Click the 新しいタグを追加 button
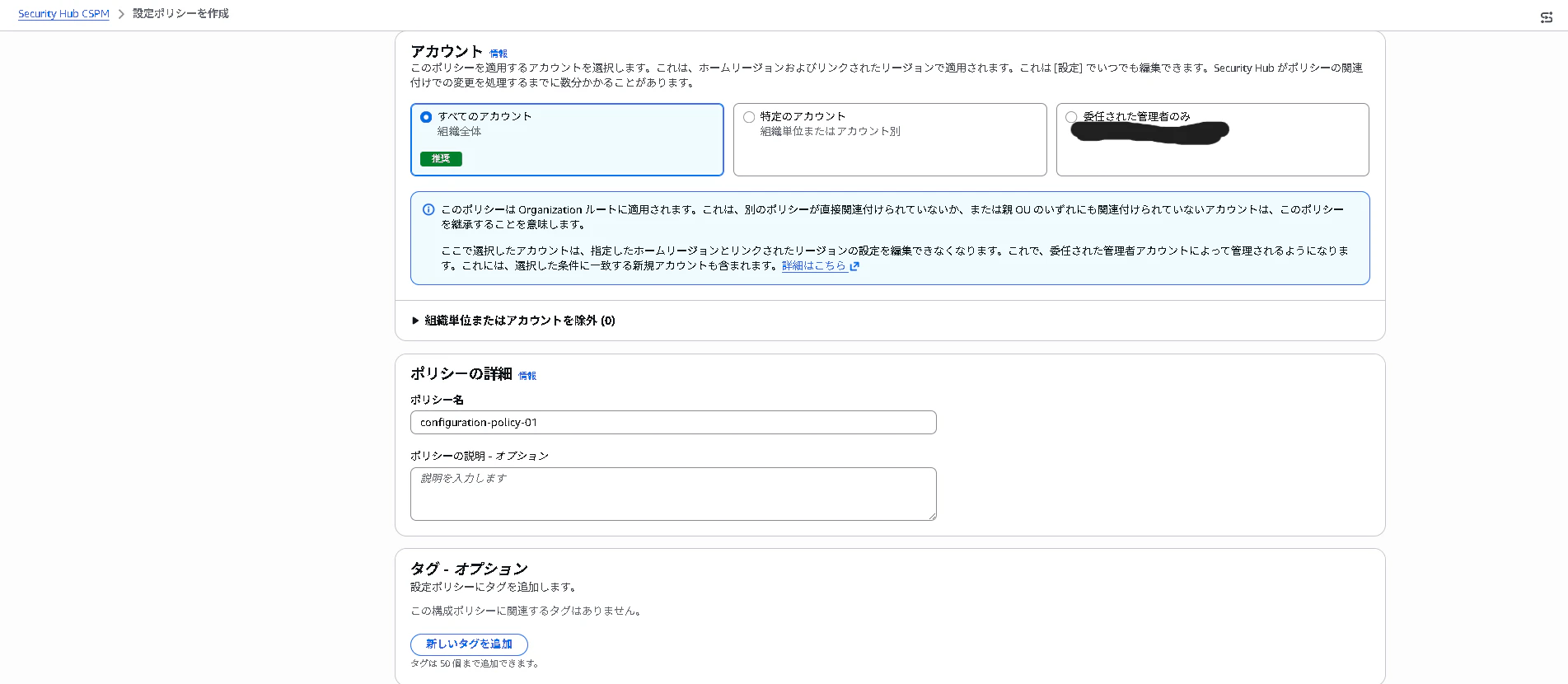This screenshot has width=1568, height=684. 469,644
